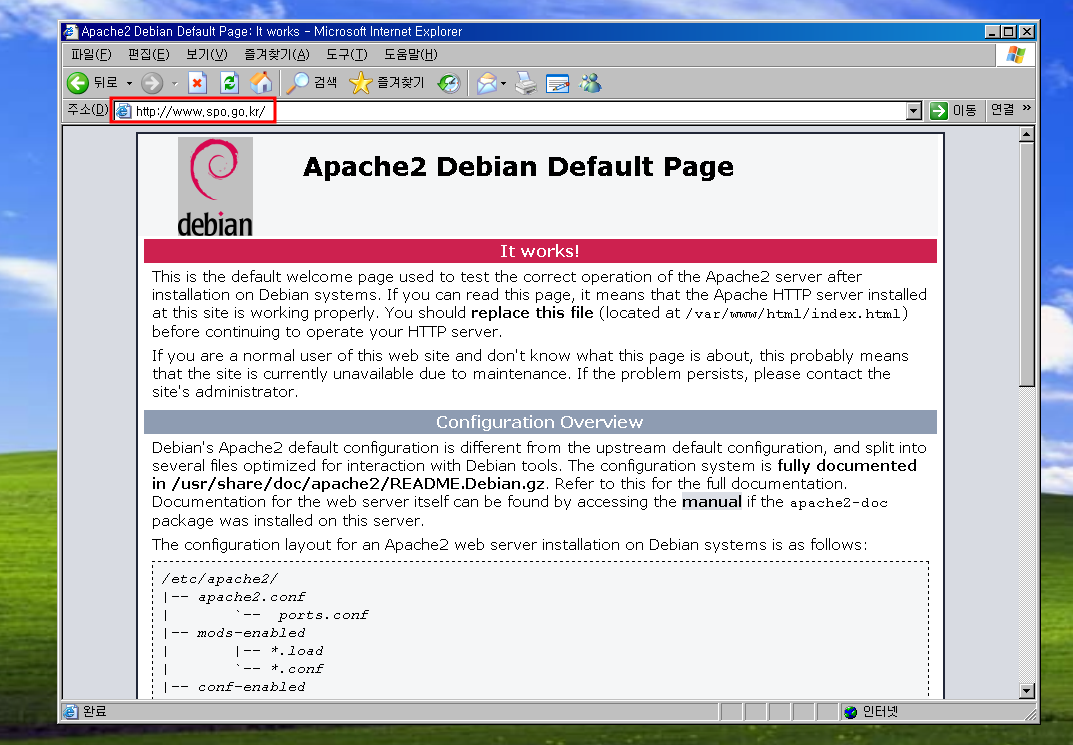The image size is (1073, 745).
Task: Click the status bar page icon near 완료
Action: [x=71, y=712]
